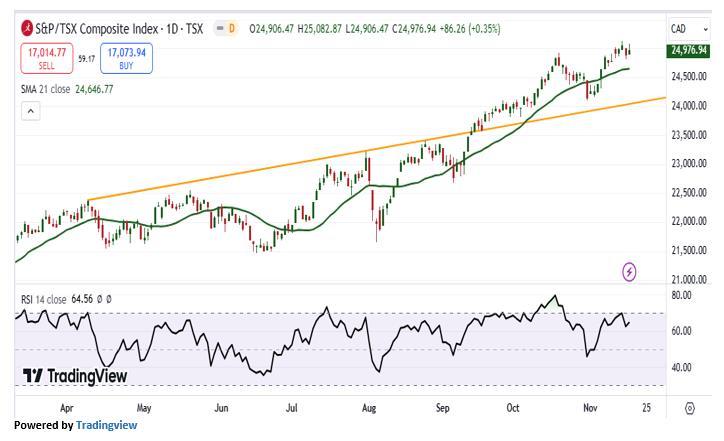Click the S&P/TSX symbol logo icon
The image size is (724, 441).
tap(27, 29)
